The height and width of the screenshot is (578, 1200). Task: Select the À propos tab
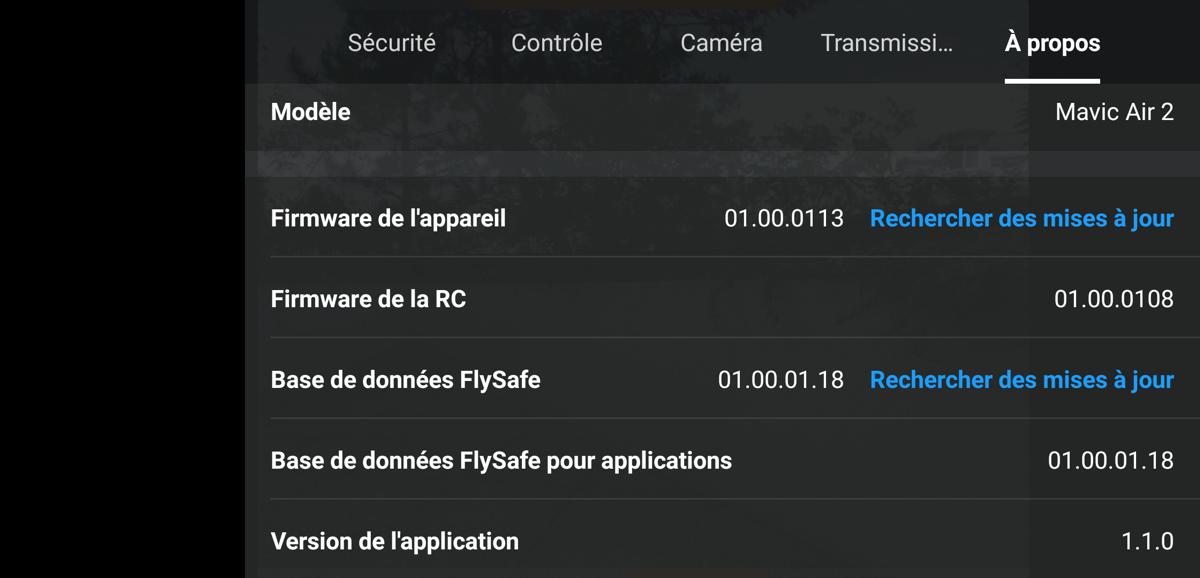[1052, 43]
